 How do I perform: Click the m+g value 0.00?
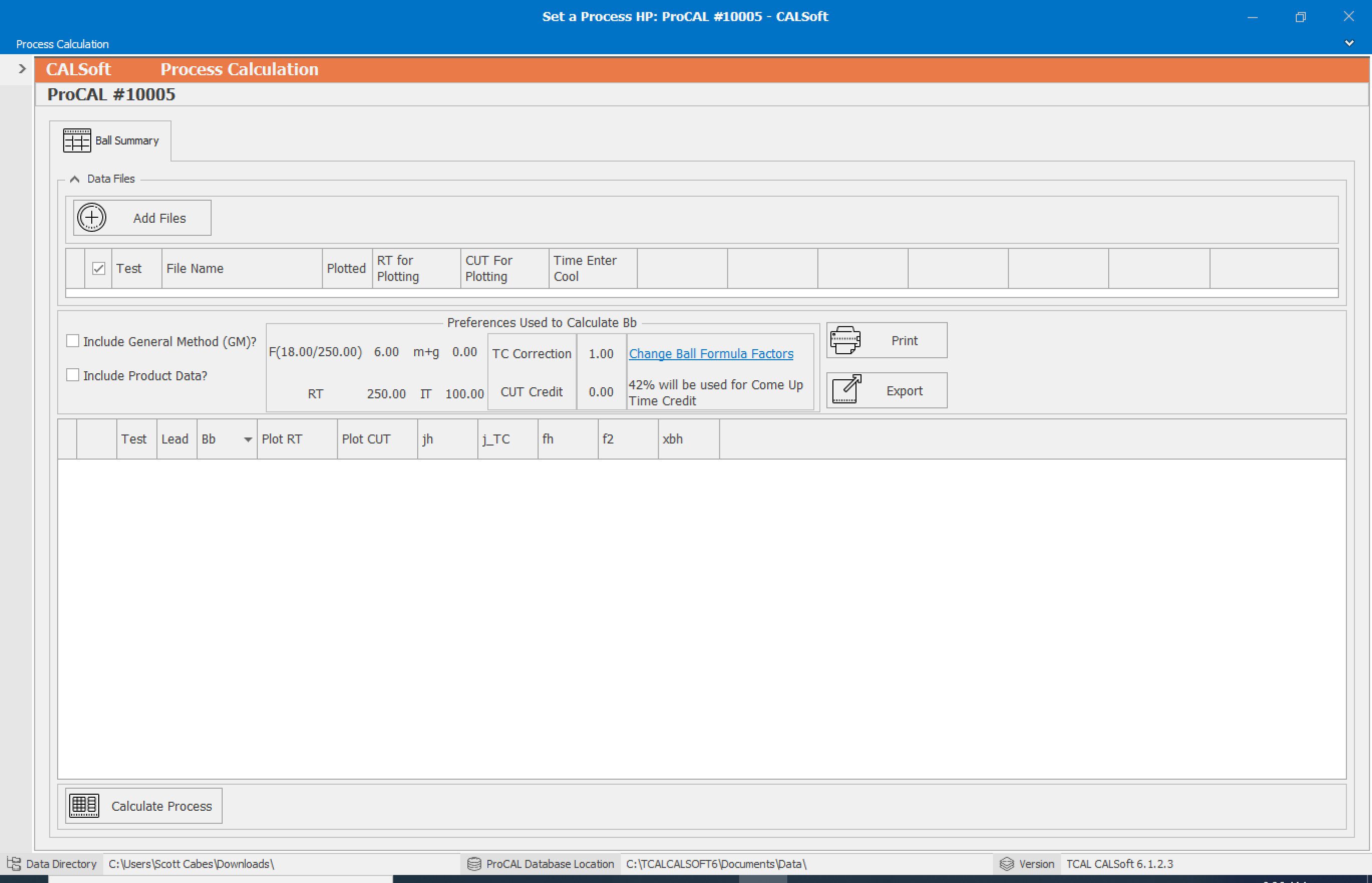point(465,352)
